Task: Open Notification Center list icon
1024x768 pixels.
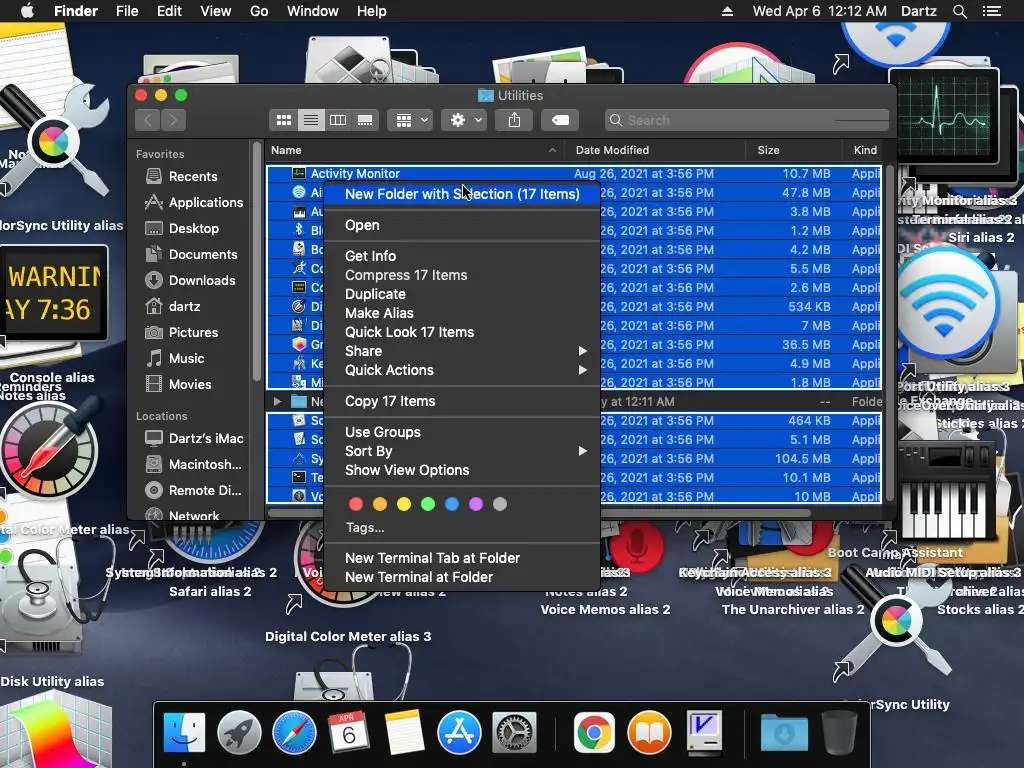Action: click(x=992, y=11)
